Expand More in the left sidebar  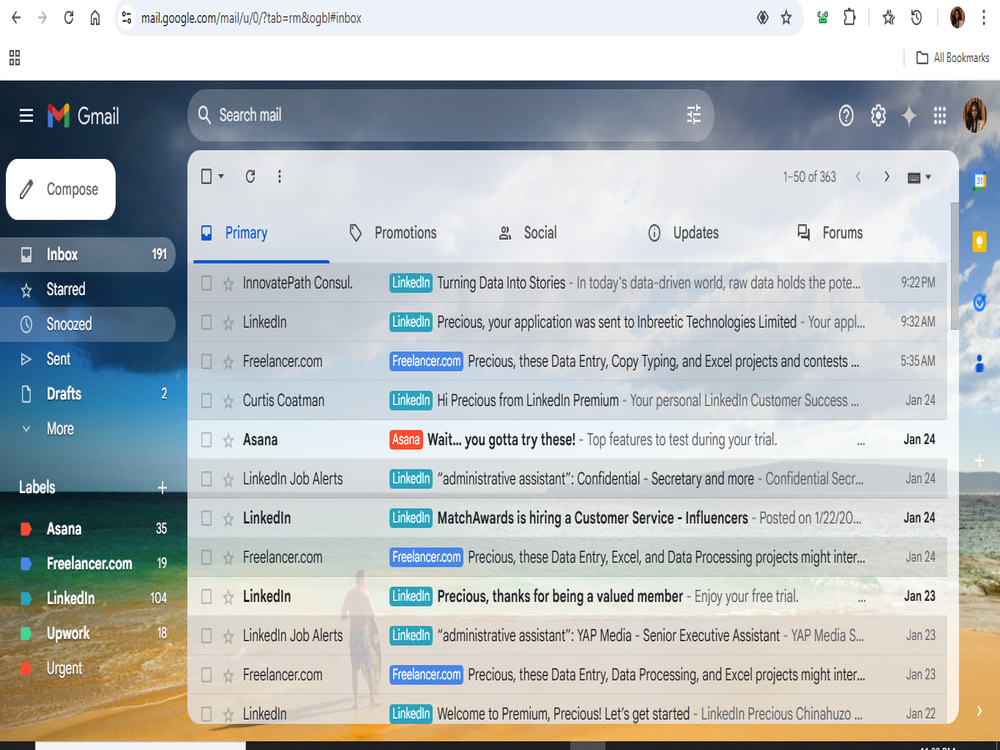coord(60,429)
